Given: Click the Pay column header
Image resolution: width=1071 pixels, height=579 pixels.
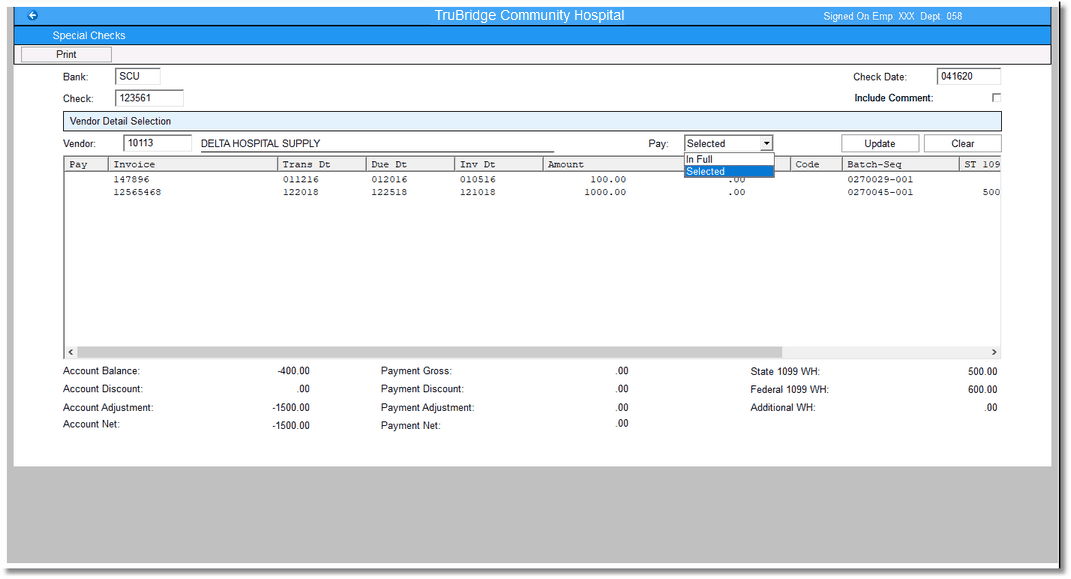Looking at the screenshot, I should pyautogui.click(x=86, y=165).
